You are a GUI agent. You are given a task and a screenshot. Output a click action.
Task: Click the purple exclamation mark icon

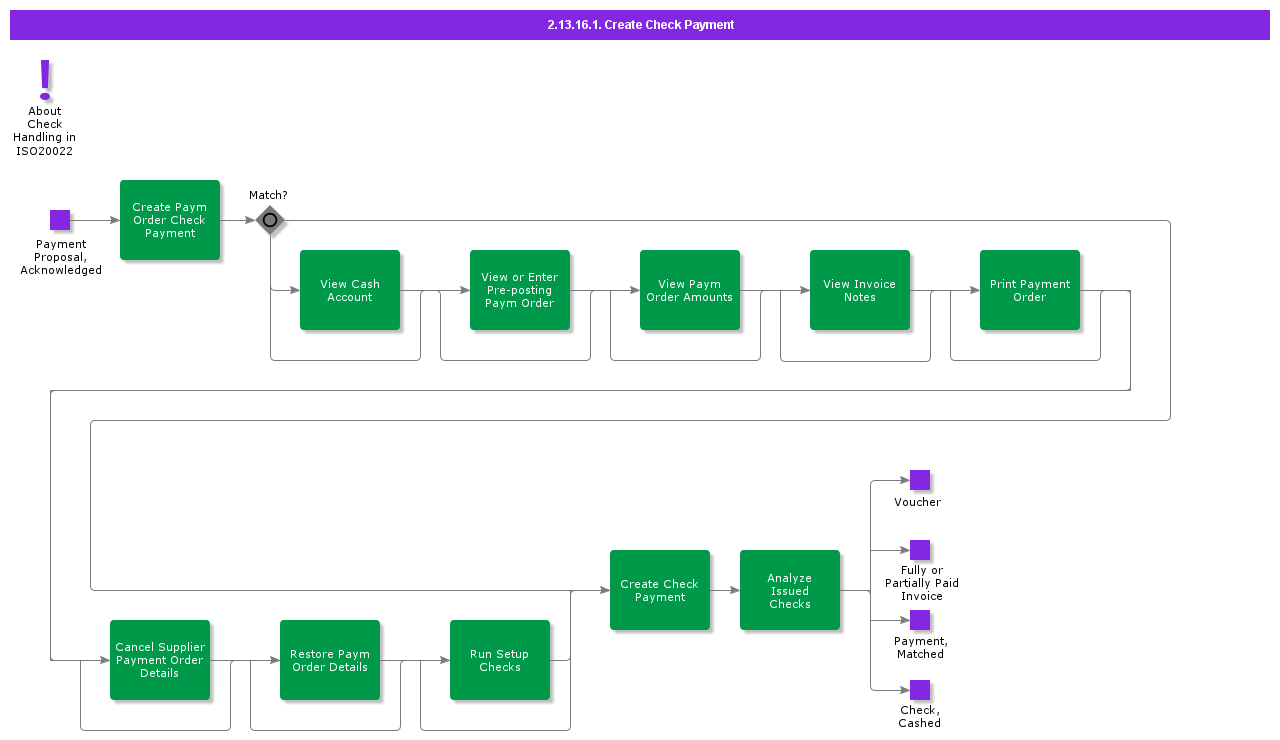point(44,80)
